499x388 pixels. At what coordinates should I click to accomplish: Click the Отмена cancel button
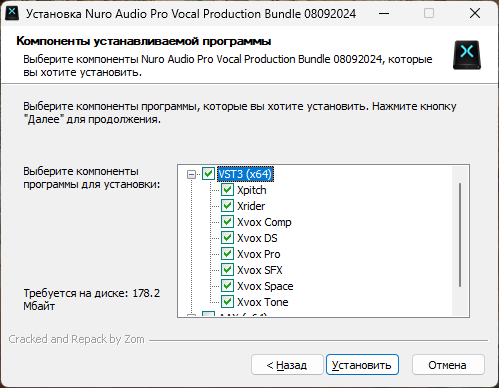coord(448,365)
